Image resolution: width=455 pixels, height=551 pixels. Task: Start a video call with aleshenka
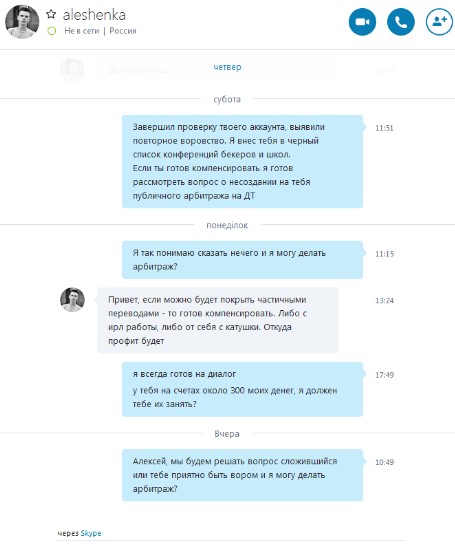[x=362, y=22]
